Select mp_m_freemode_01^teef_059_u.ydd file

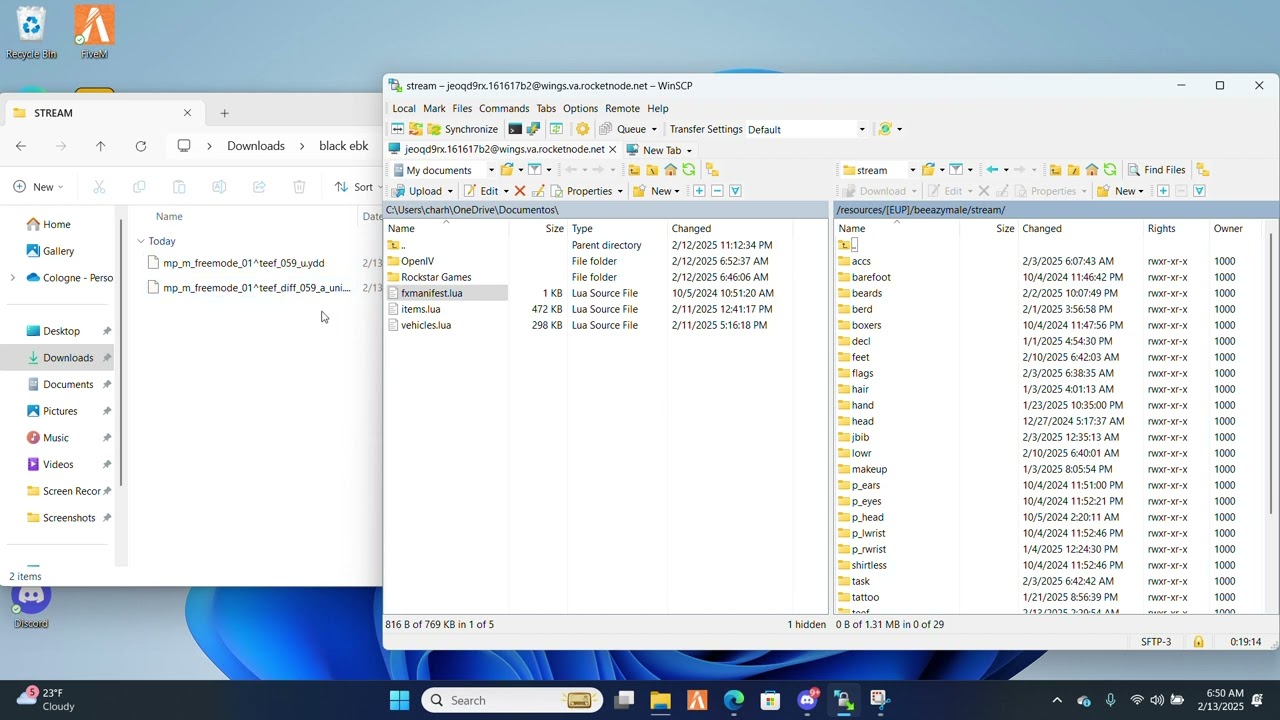click(x=243, y=263)
